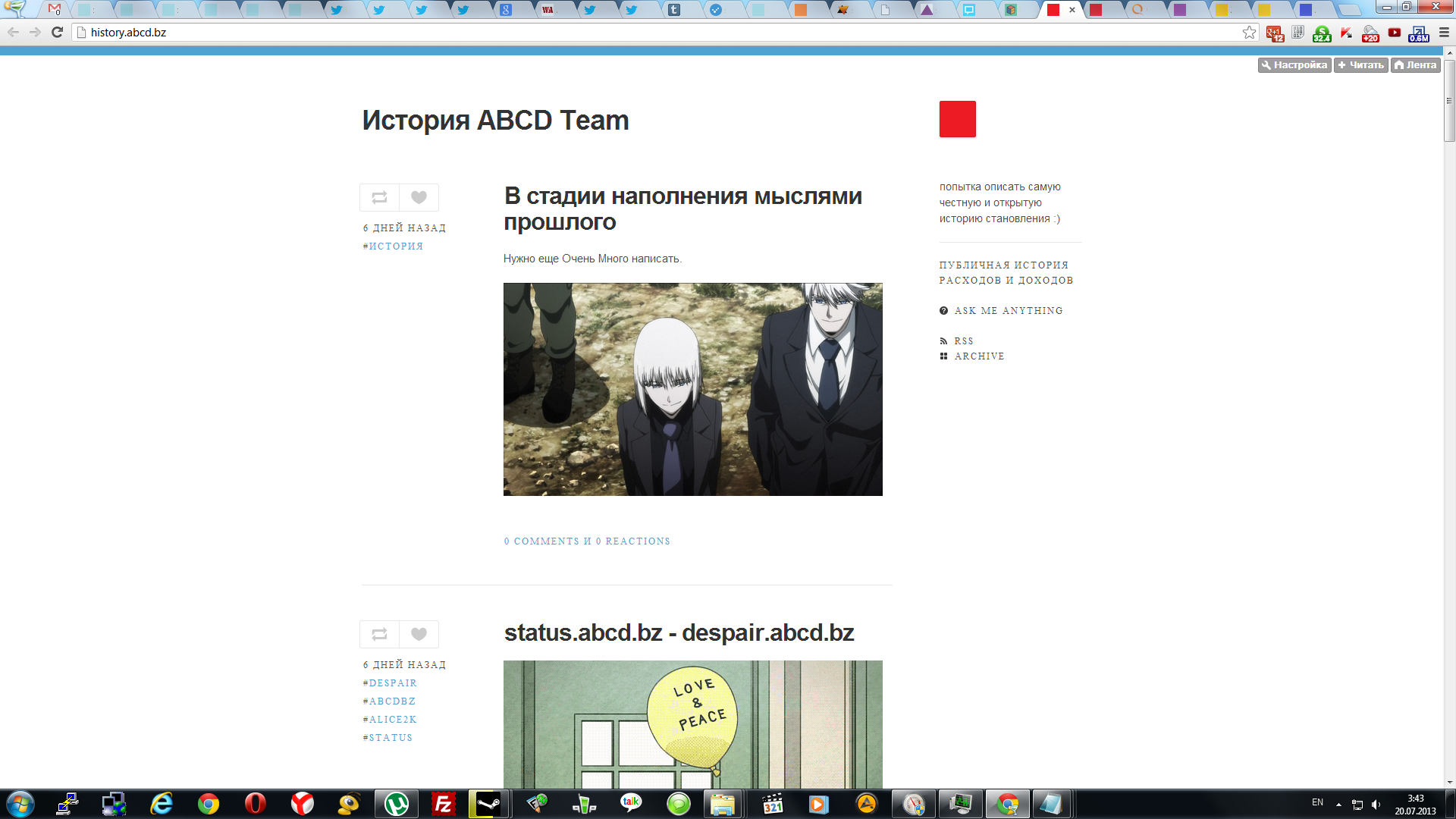
Task: Bookmark page with star icon
Action: pos(1249,33)
